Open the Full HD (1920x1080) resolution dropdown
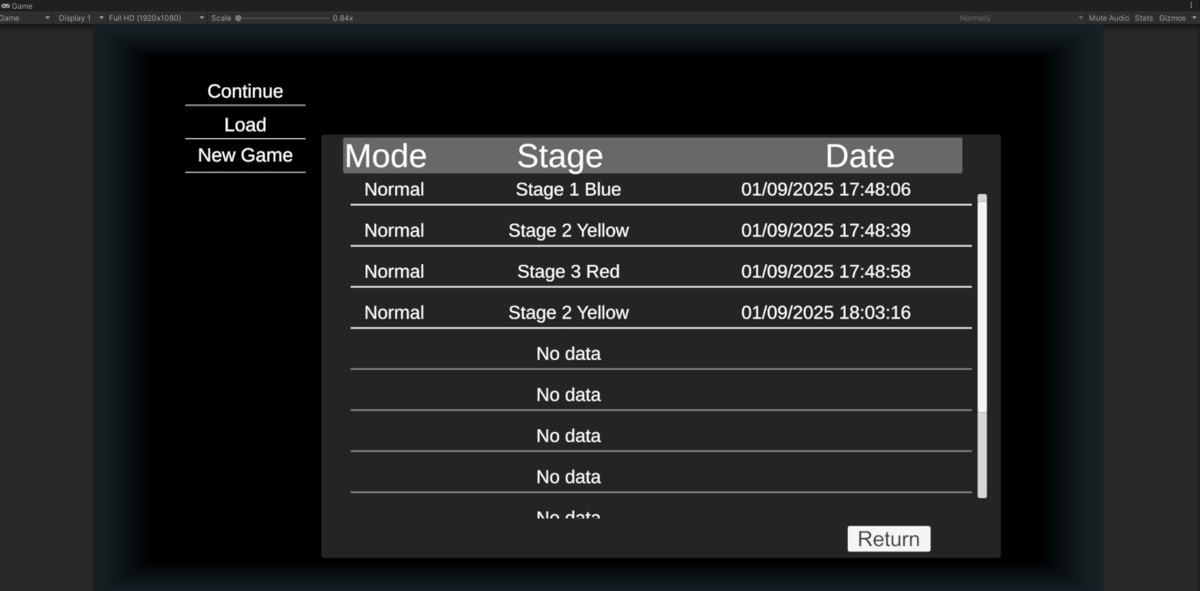The width and height of the screenshot is (1200, 591). [157, 18]
